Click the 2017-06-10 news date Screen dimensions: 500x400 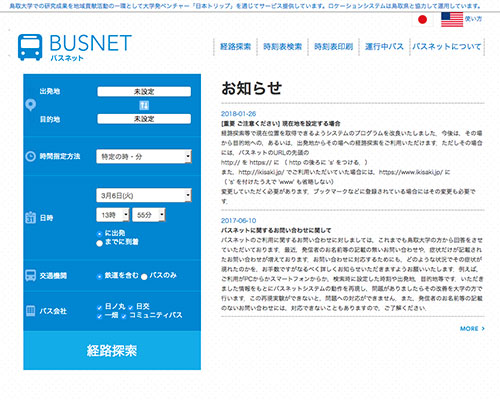tap(238, 221)
